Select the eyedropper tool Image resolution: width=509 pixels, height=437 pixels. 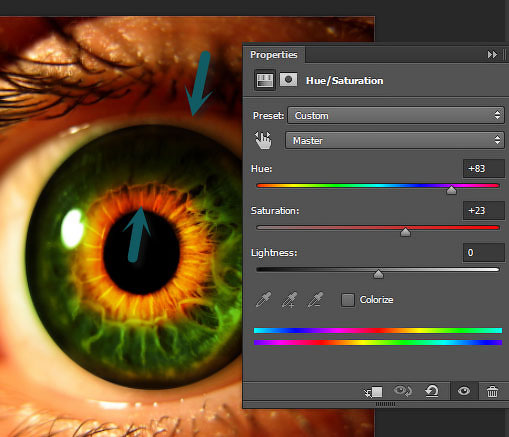[x=263, y=299]
